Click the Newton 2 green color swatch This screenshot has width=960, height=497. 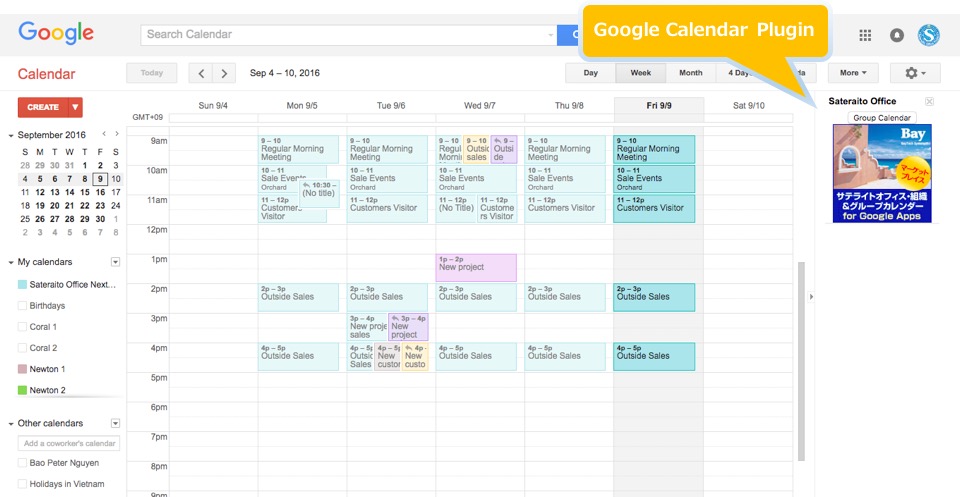point(23,390)
